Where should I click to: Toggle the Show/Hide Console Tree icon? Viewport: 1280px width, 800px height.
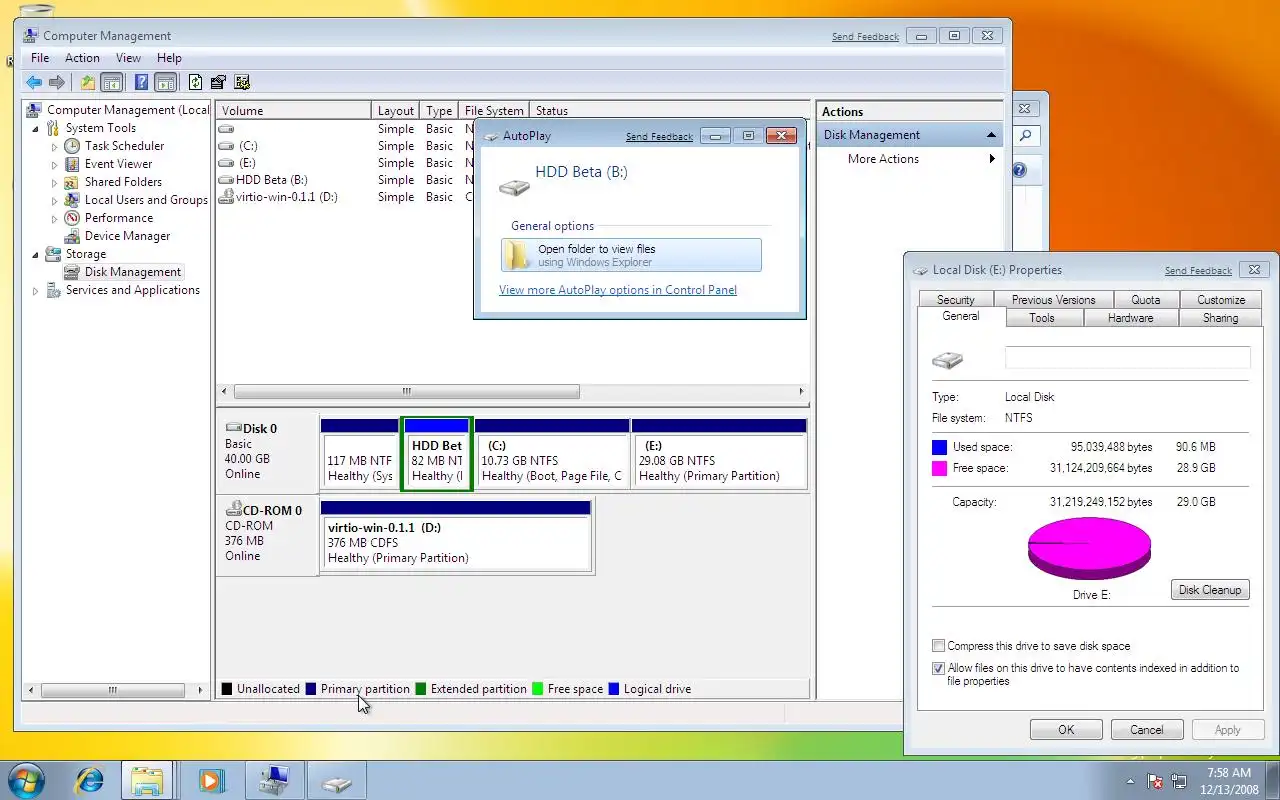(111, 83)
